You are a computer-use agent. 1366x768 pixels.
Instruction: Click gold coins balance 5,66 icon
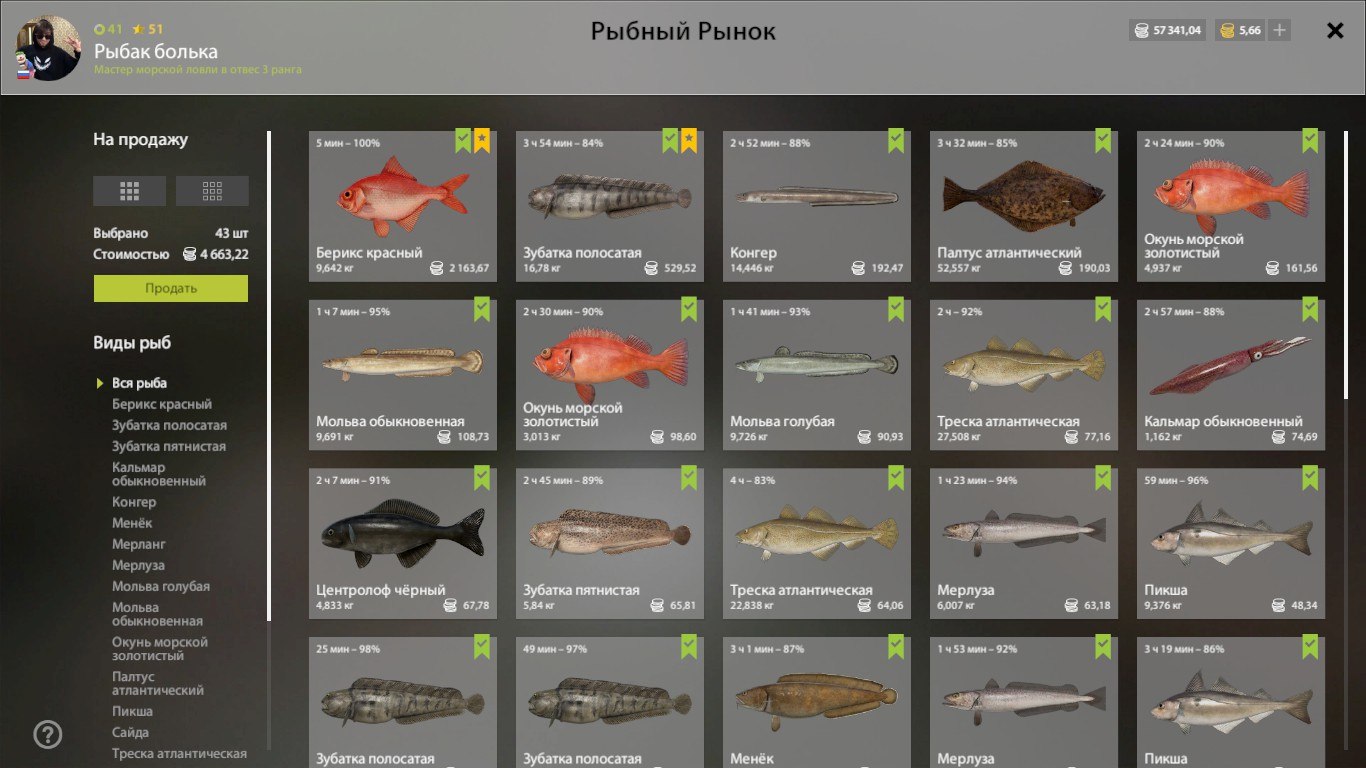pyautogui.click(x=1226, y=30)
